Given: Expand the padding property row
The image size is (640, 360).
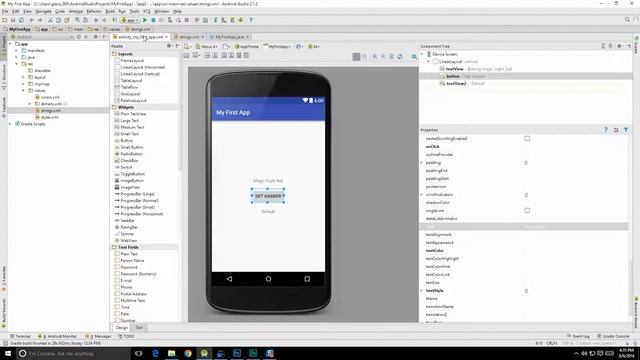Looking at the screenshot, I should click(x=422, y=162).
